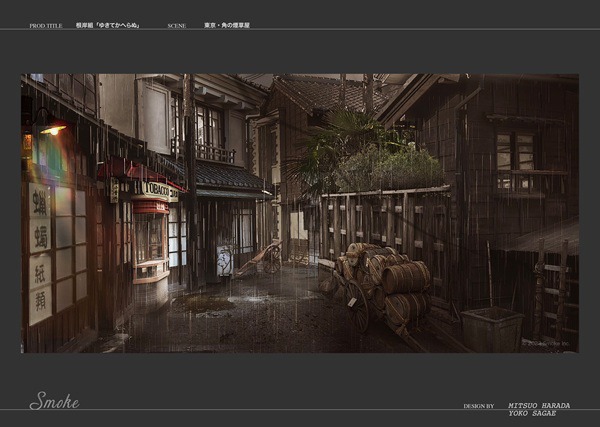Click the square bin near barrels
This screenshot has width=600, height=427.
[x=491, y=329]
